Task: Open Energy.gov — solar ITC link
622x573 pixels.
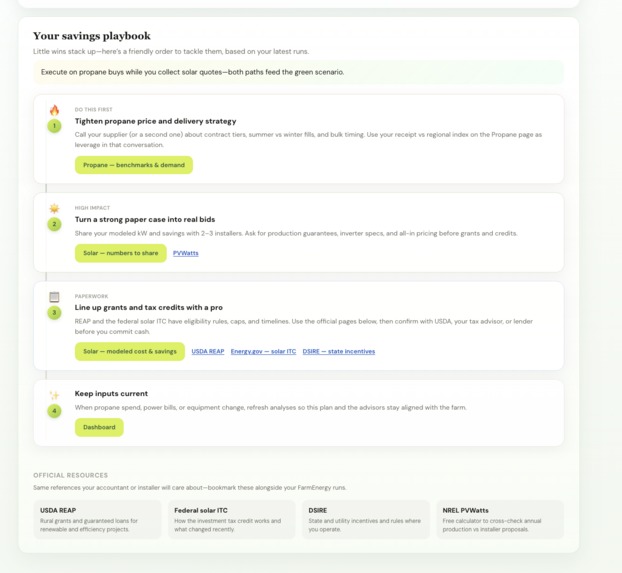Action: 263,352
